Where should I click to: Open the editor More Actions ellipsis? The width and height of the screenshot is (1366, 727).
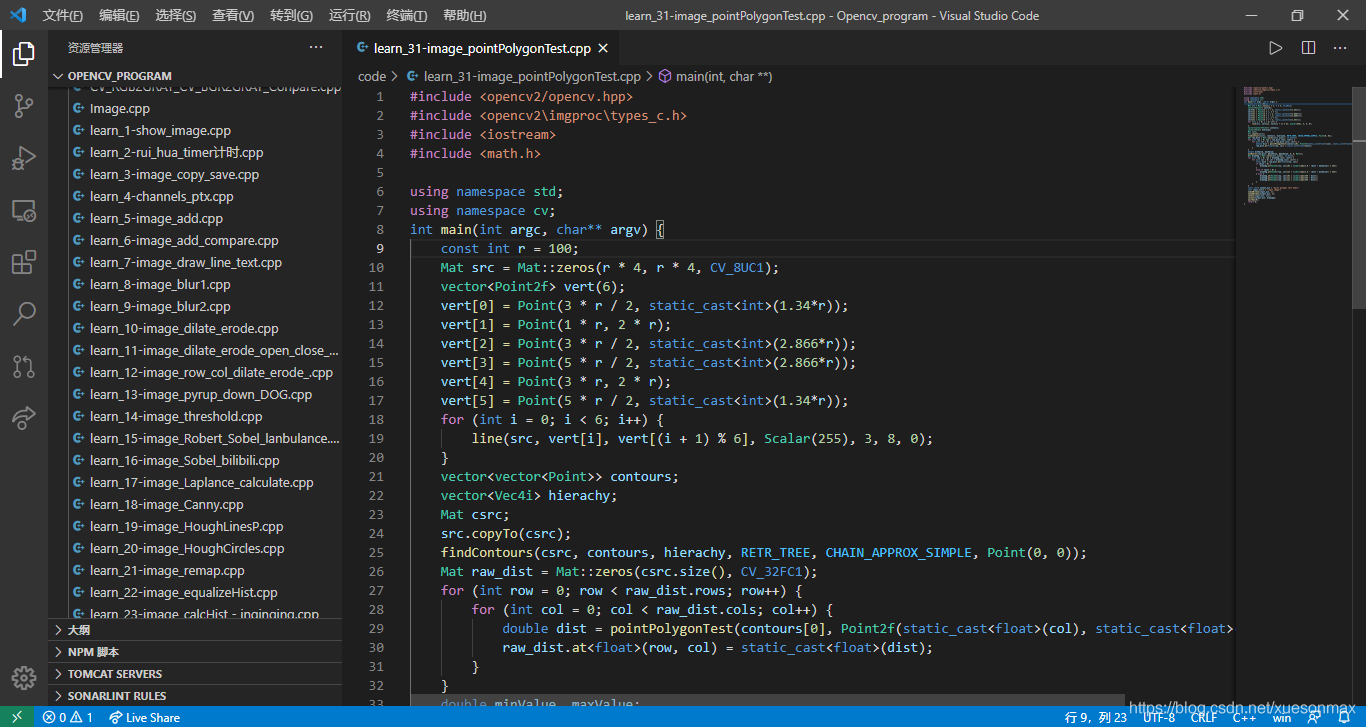click(1340, 48)
